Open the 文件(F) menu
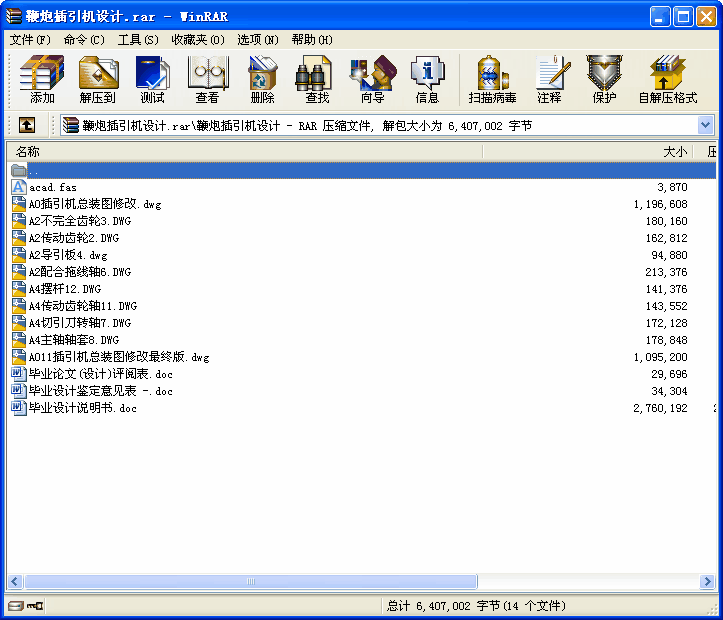This screenshot has height=620, width=723. [30, 40]
